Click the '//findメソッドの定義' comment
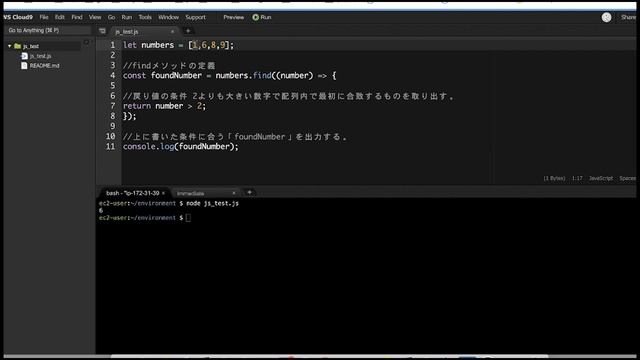The width and height of the screenshot is (640, 360). point(169,65)
